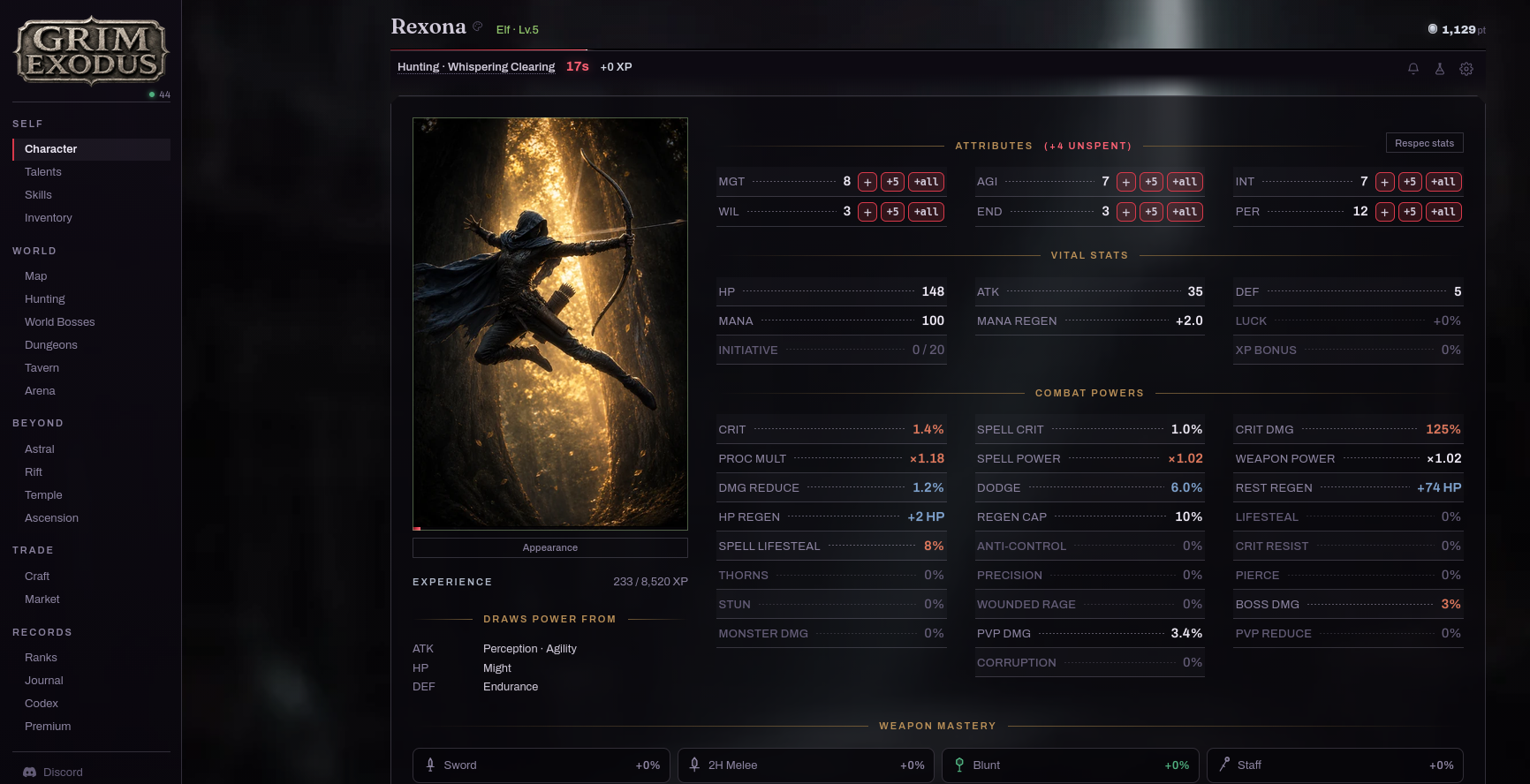Click the 2H Melee mastery icon

point(694,765)
